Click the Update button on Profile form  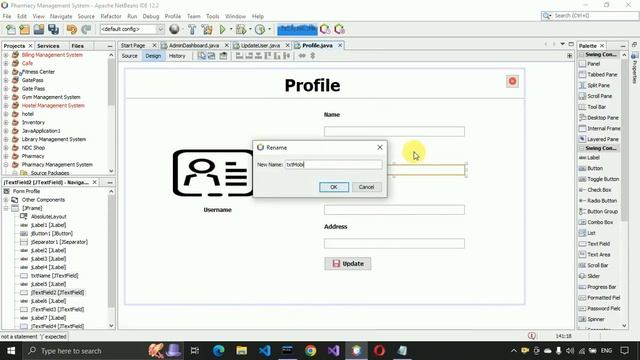click(347, 264)
